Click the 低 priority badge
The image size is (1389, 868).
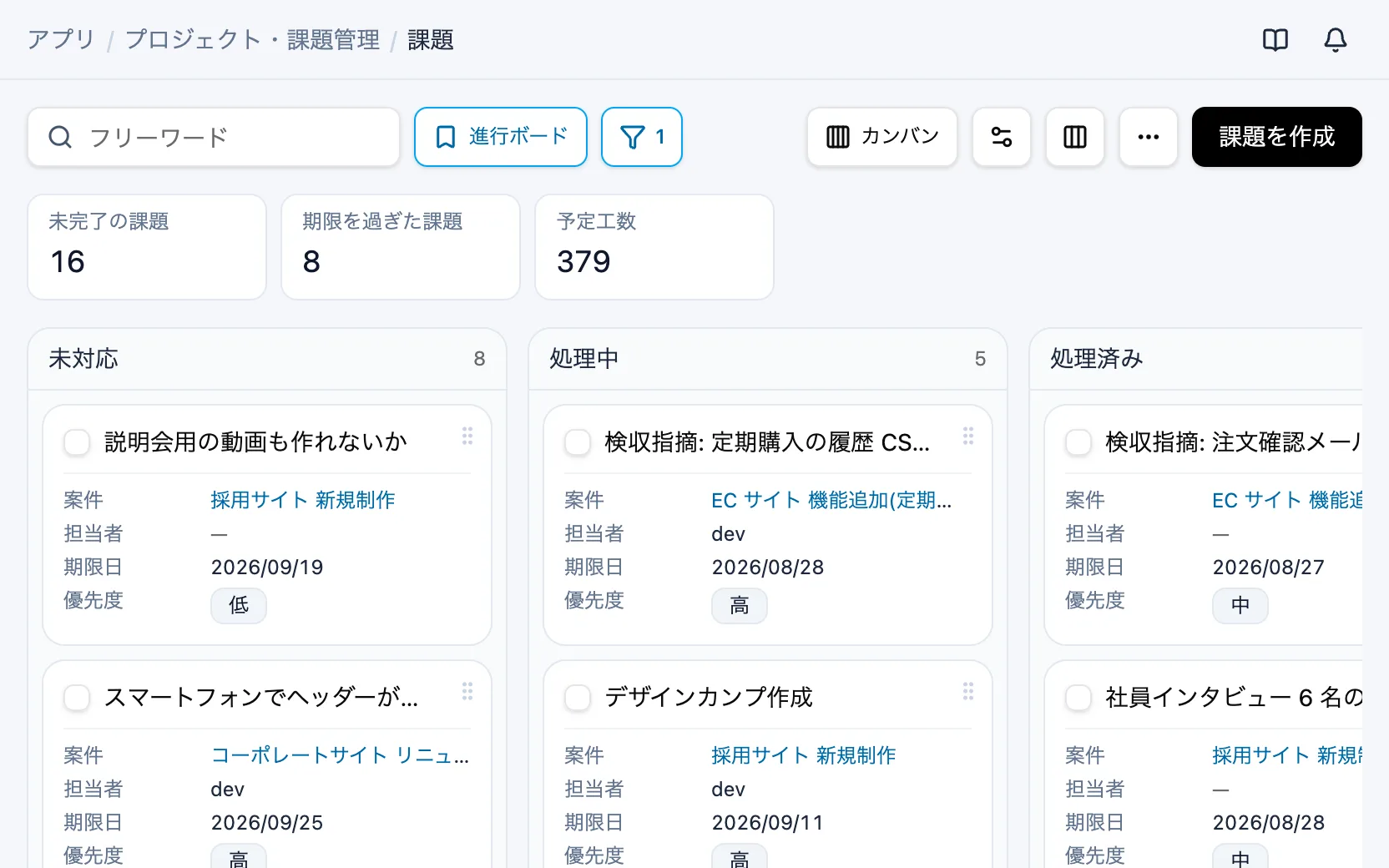[x=239, y=606]
